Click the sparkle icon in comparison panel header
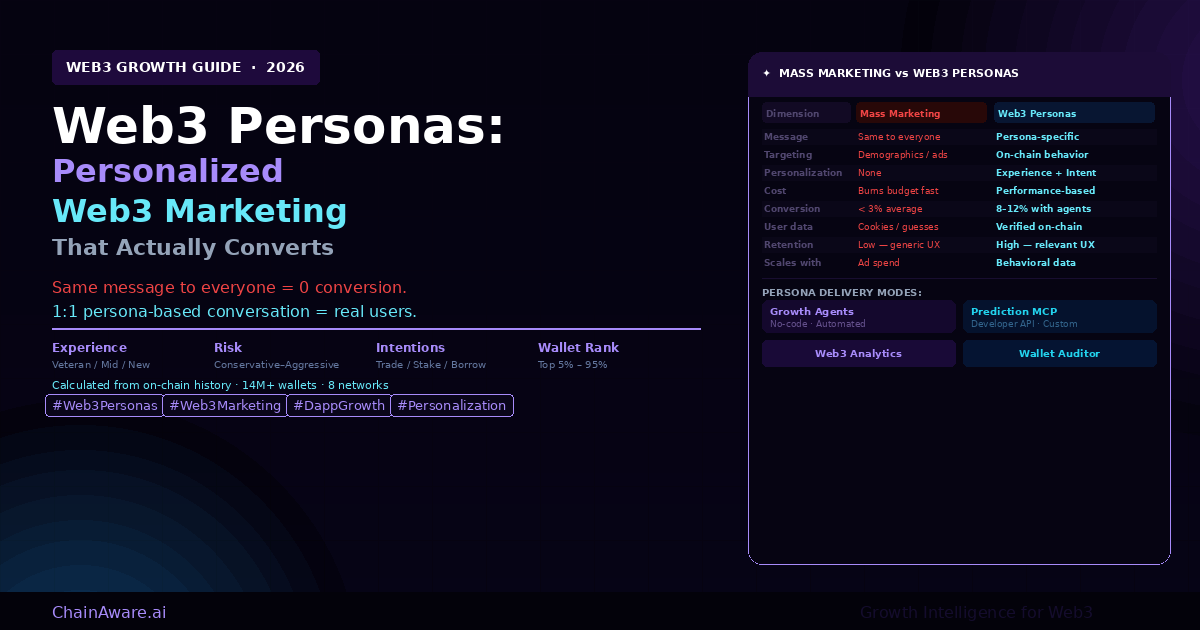The height and width of the screenshot is (630, 1200). coord(766,73)
